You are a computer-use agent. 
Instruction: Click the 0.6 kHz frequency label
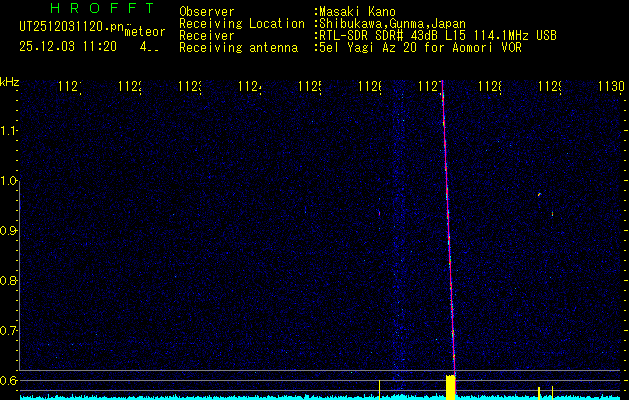[8, 380]
